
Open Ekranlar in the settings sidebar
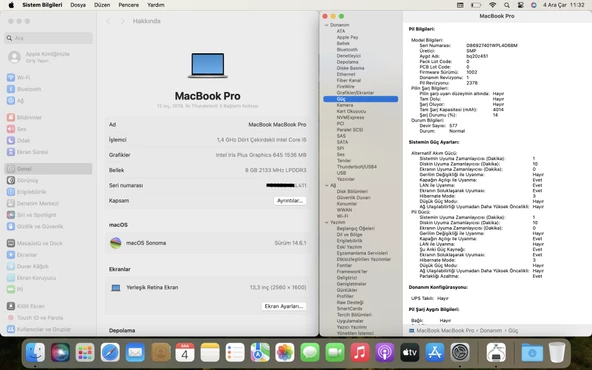point(22,255)
